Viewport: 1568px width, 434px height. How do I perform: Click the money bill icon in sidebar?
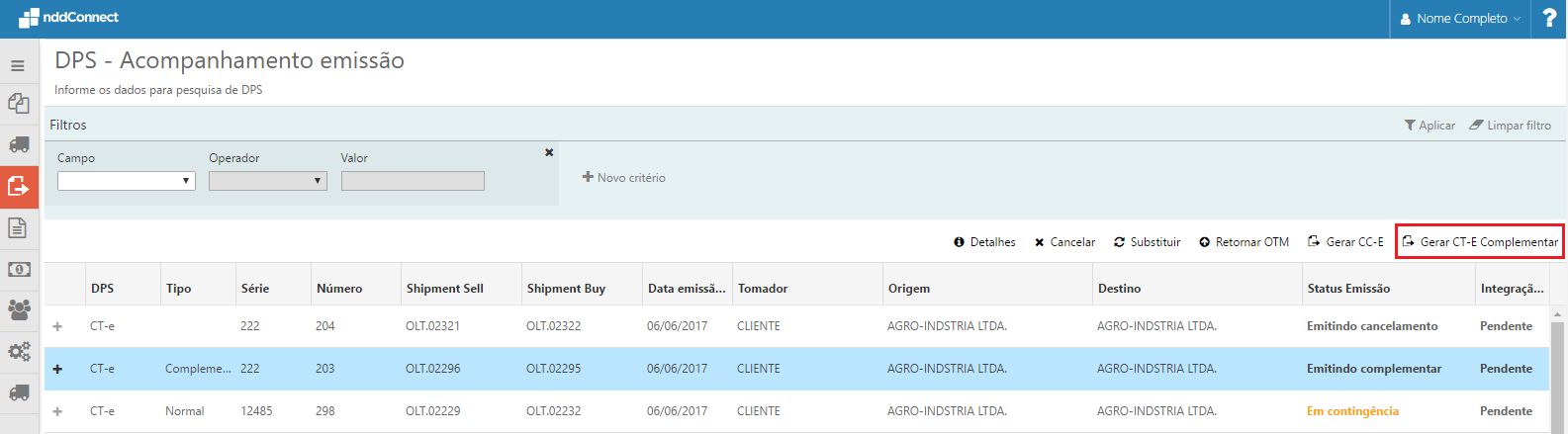tap(19, 269)
